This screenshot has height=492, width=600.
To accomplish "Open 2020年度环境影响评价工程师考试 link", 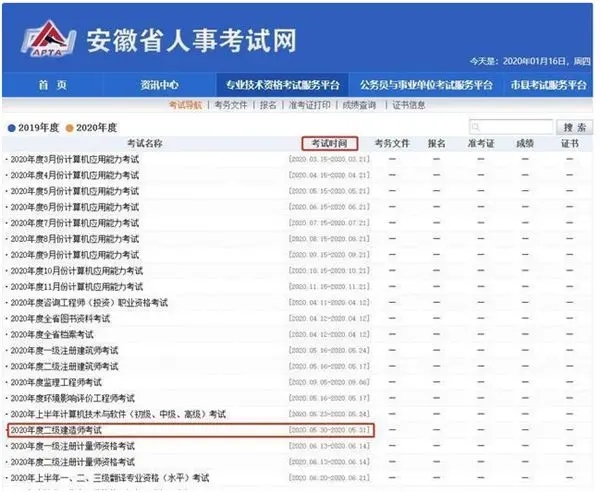I will 73,399.
